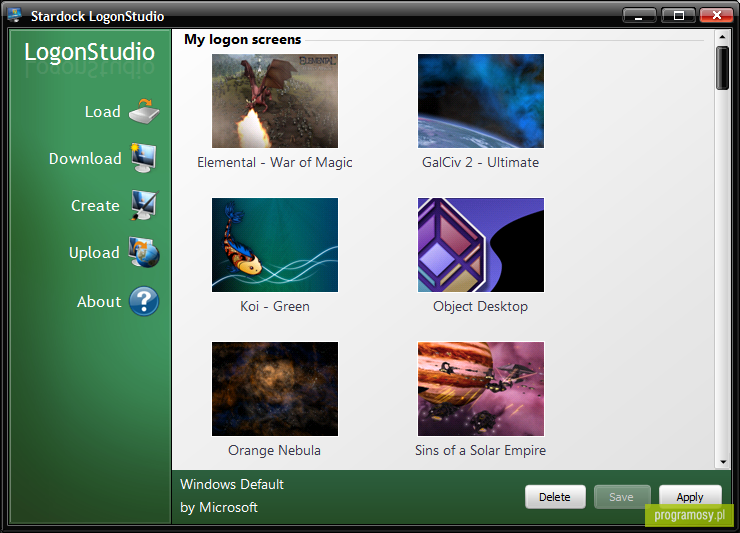Open the About sidebar label

click(99, 302)
